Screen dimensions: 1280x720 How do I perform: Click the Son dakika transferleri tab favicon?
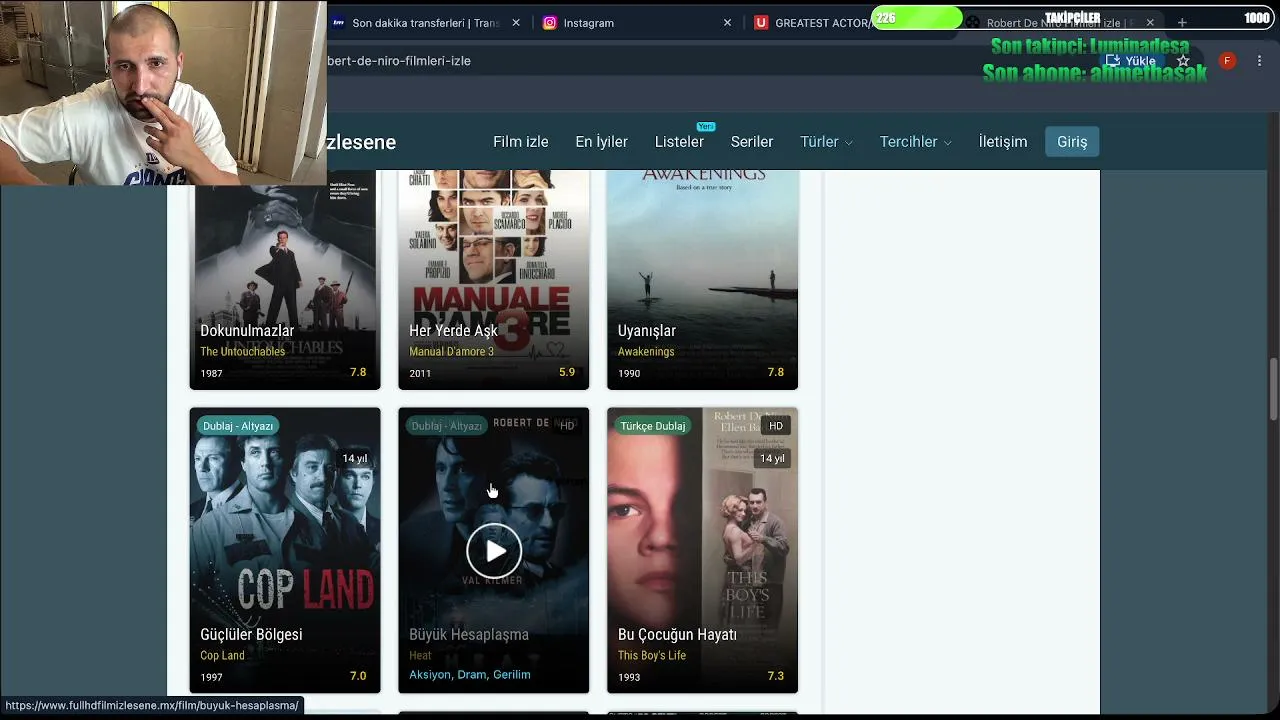coord(339,23)
